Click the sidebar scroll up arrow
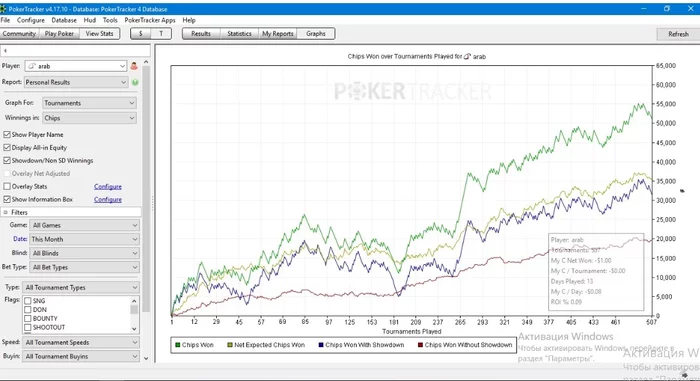700x381 pixels. click(146, 62)
